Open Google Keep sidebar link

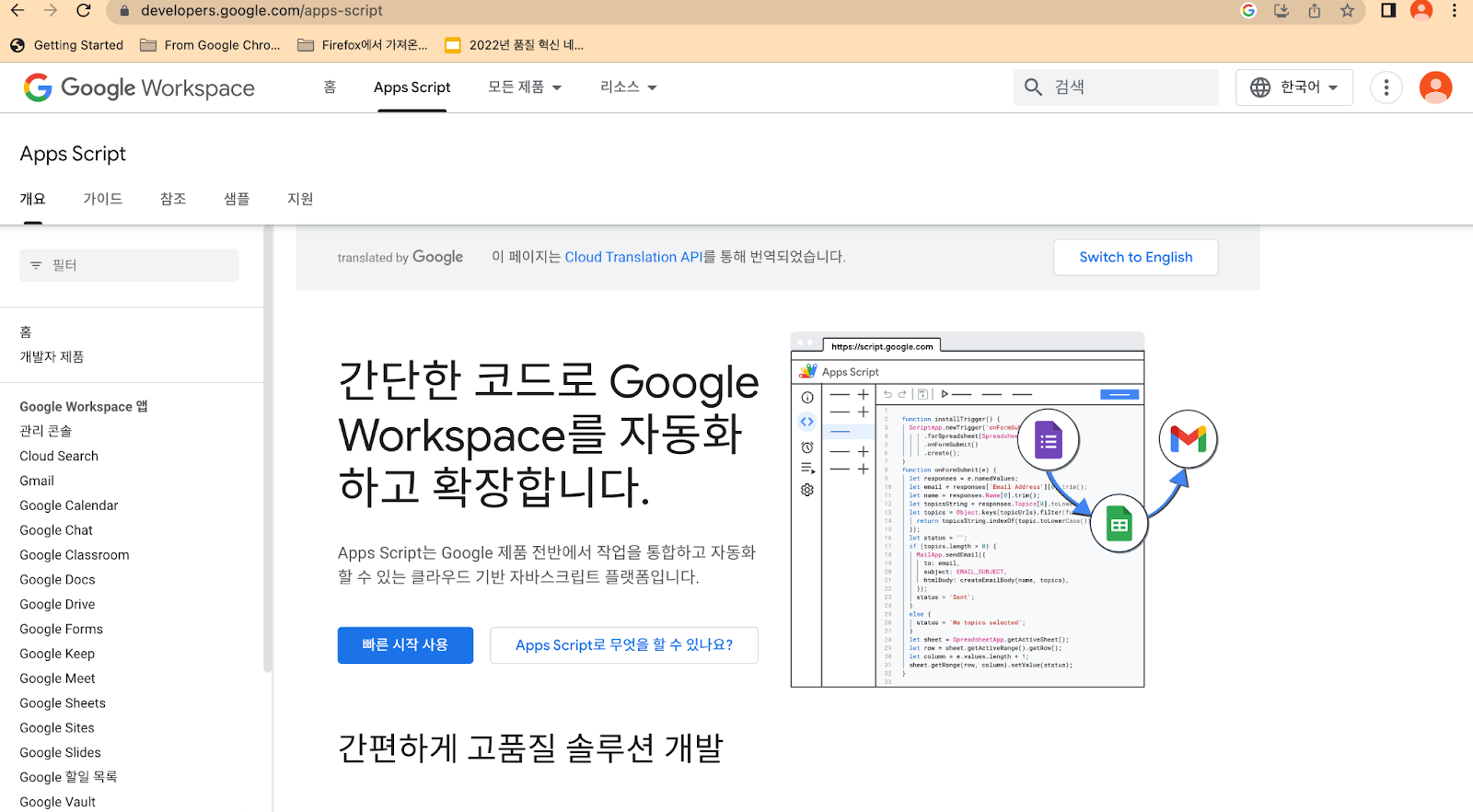(57, 655)
